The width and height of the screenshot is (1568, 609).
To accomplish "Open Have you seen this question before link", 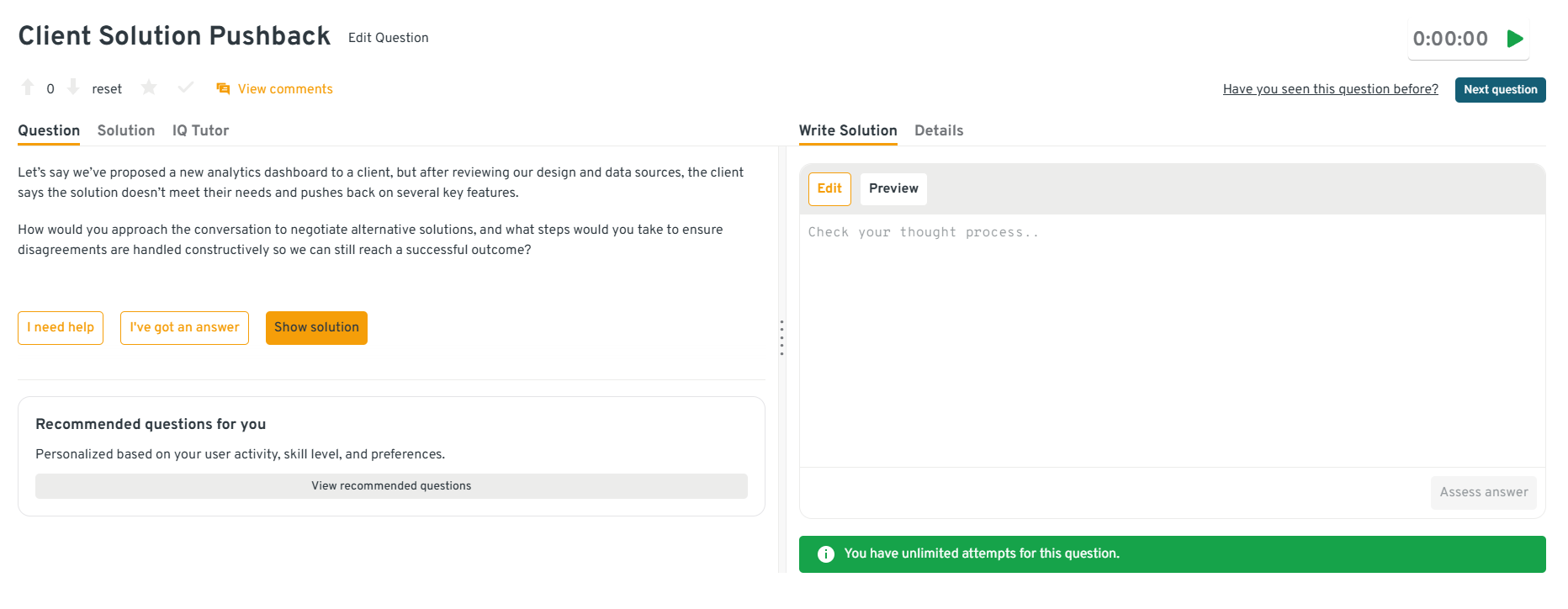I will tap(1330, 90).
